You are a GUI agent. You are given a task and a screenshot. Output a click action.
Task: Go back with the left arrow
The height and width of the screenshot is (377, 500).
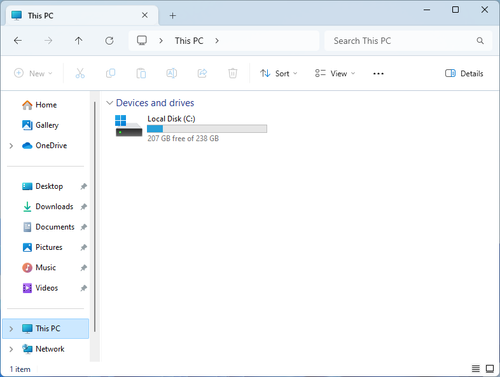point(18,41)
